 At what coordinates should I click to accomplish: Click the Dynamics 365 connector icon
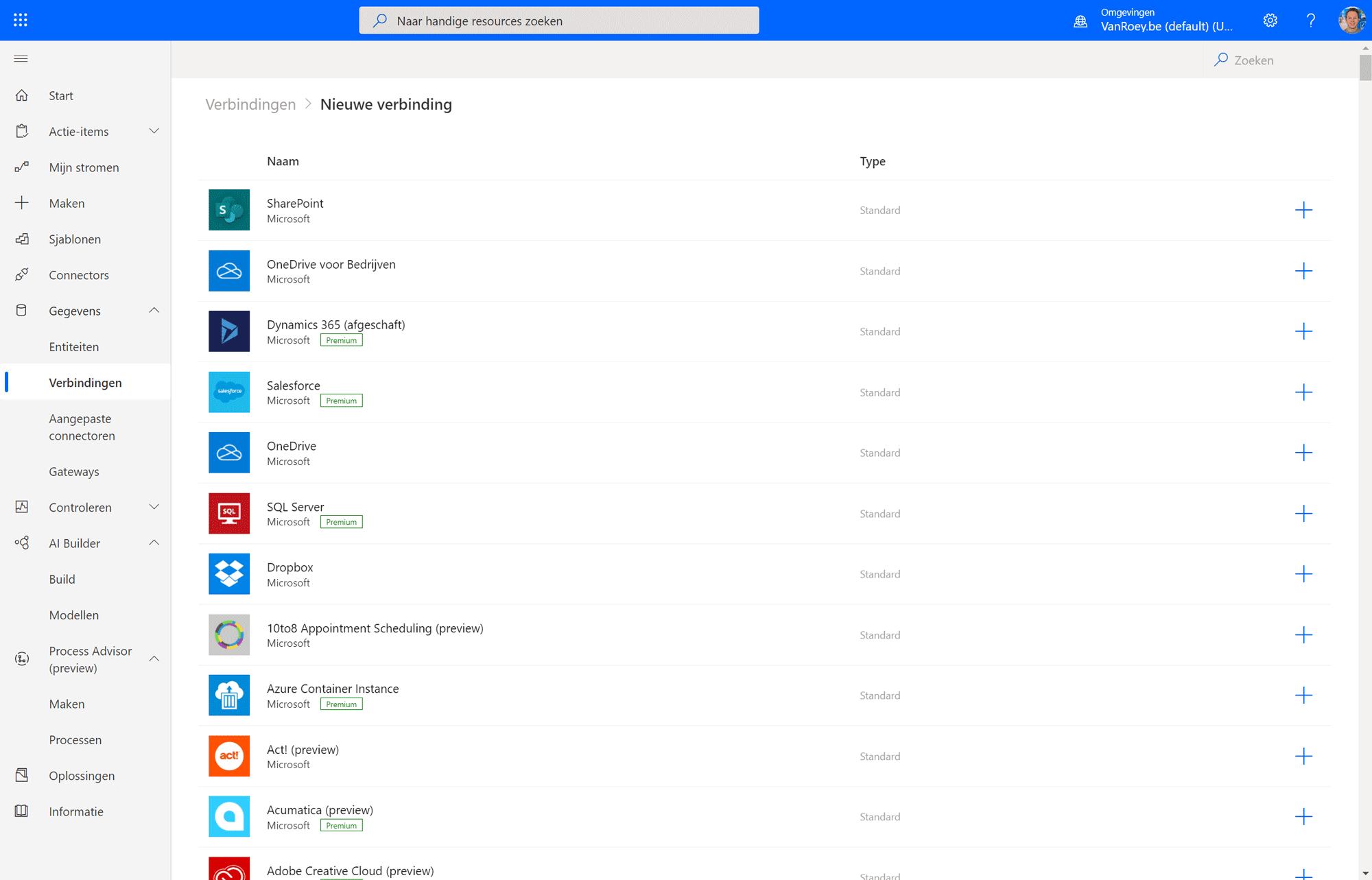pos(229,331)
